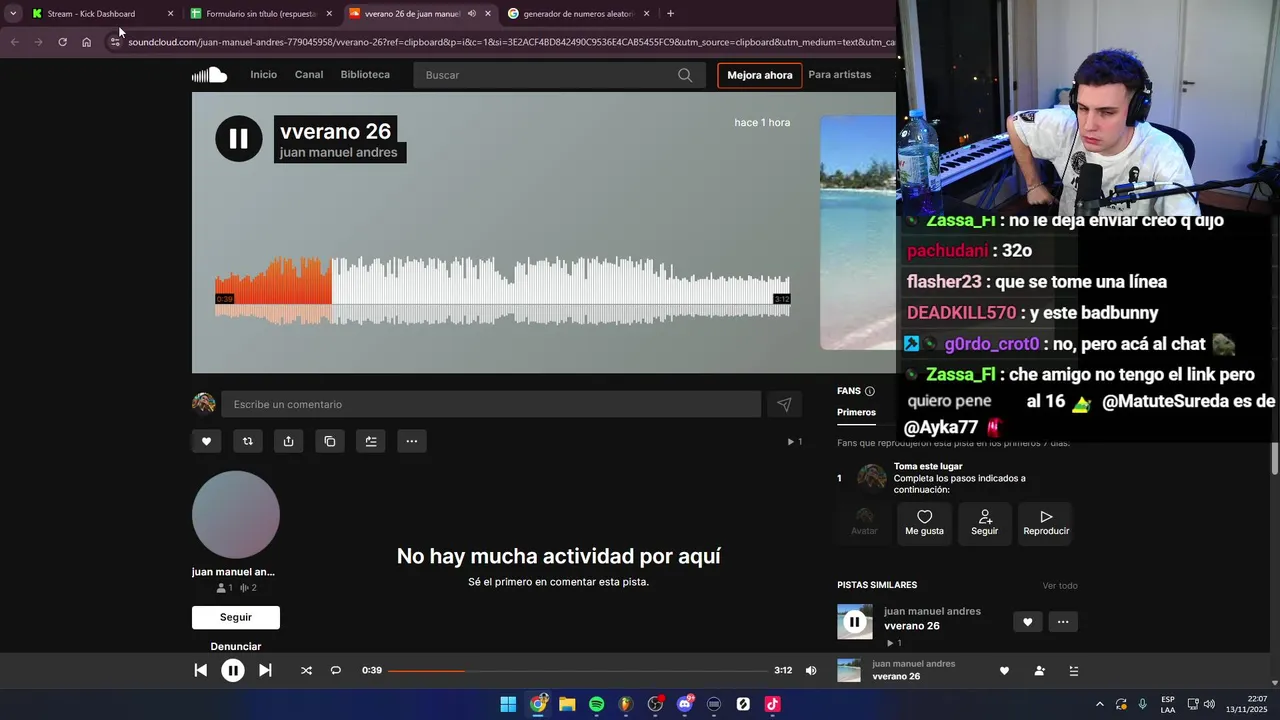This screenshot has height=720, width=1280.
Task: Open the artist's round profile avatar
Action: coord(236,515)
